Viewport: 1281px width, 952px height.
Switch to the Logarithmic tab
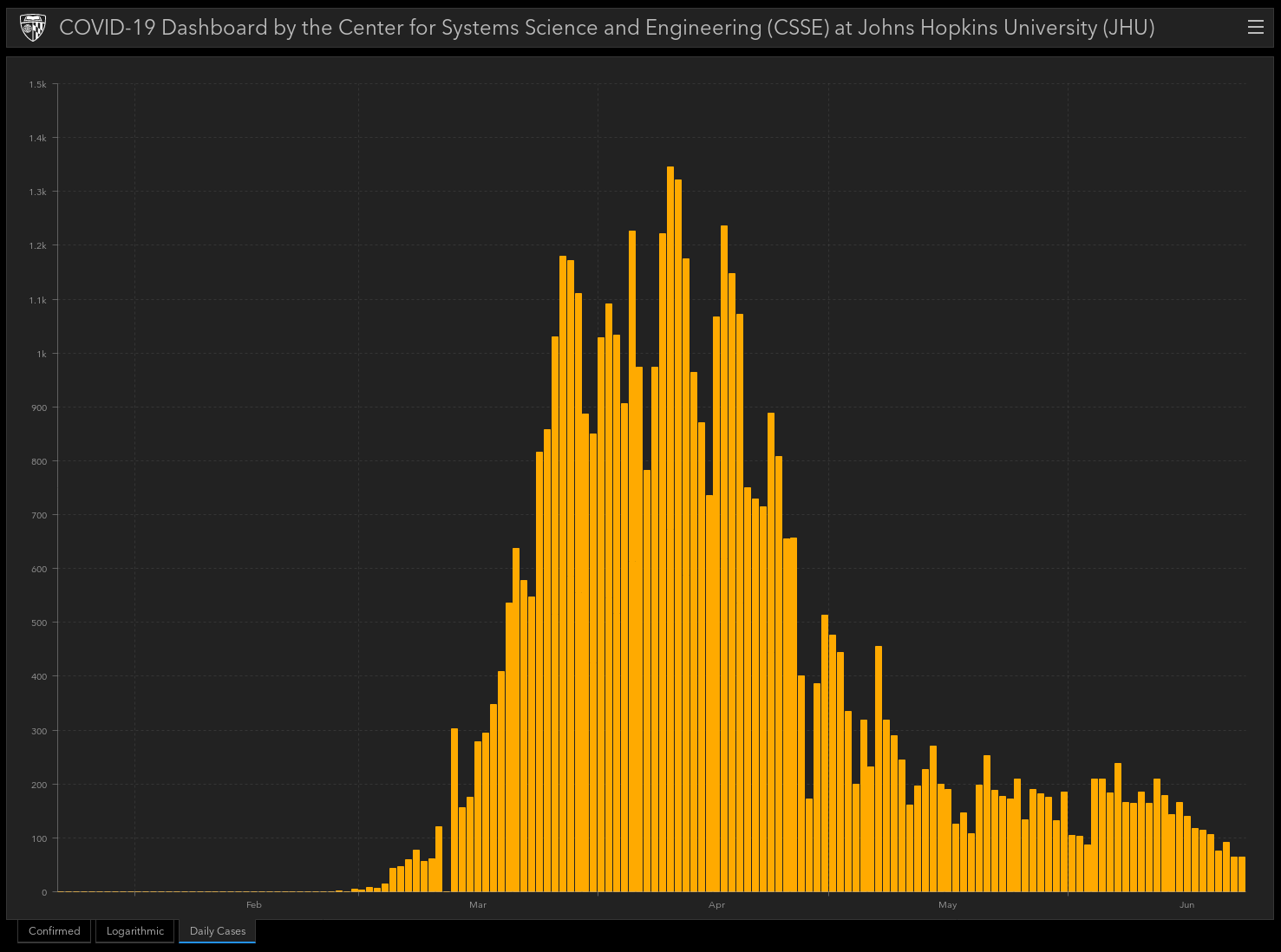coord(135,931)
